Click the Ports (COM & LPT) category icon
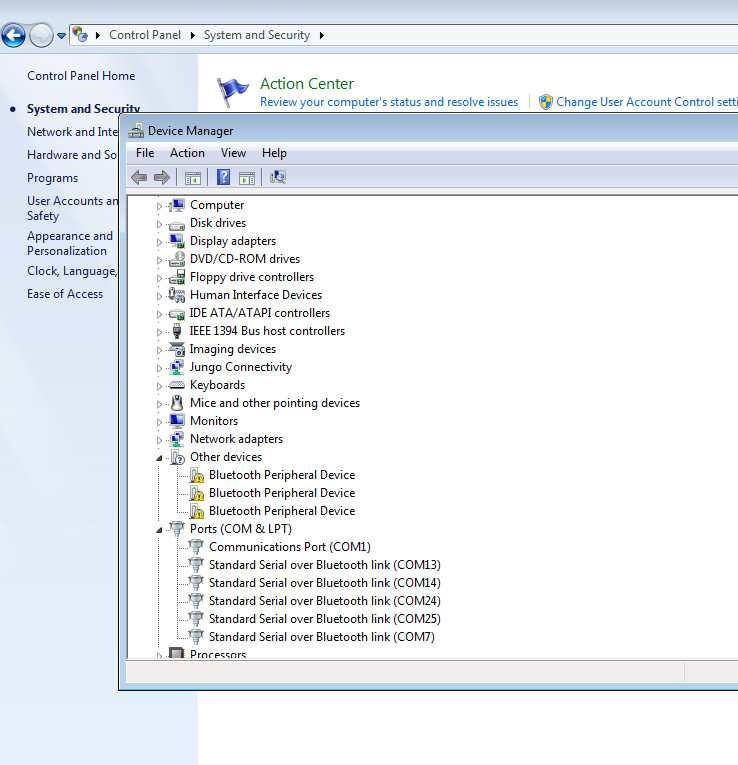Image resolution: width=738 pixels, height=765 pixels. [177, 528]
